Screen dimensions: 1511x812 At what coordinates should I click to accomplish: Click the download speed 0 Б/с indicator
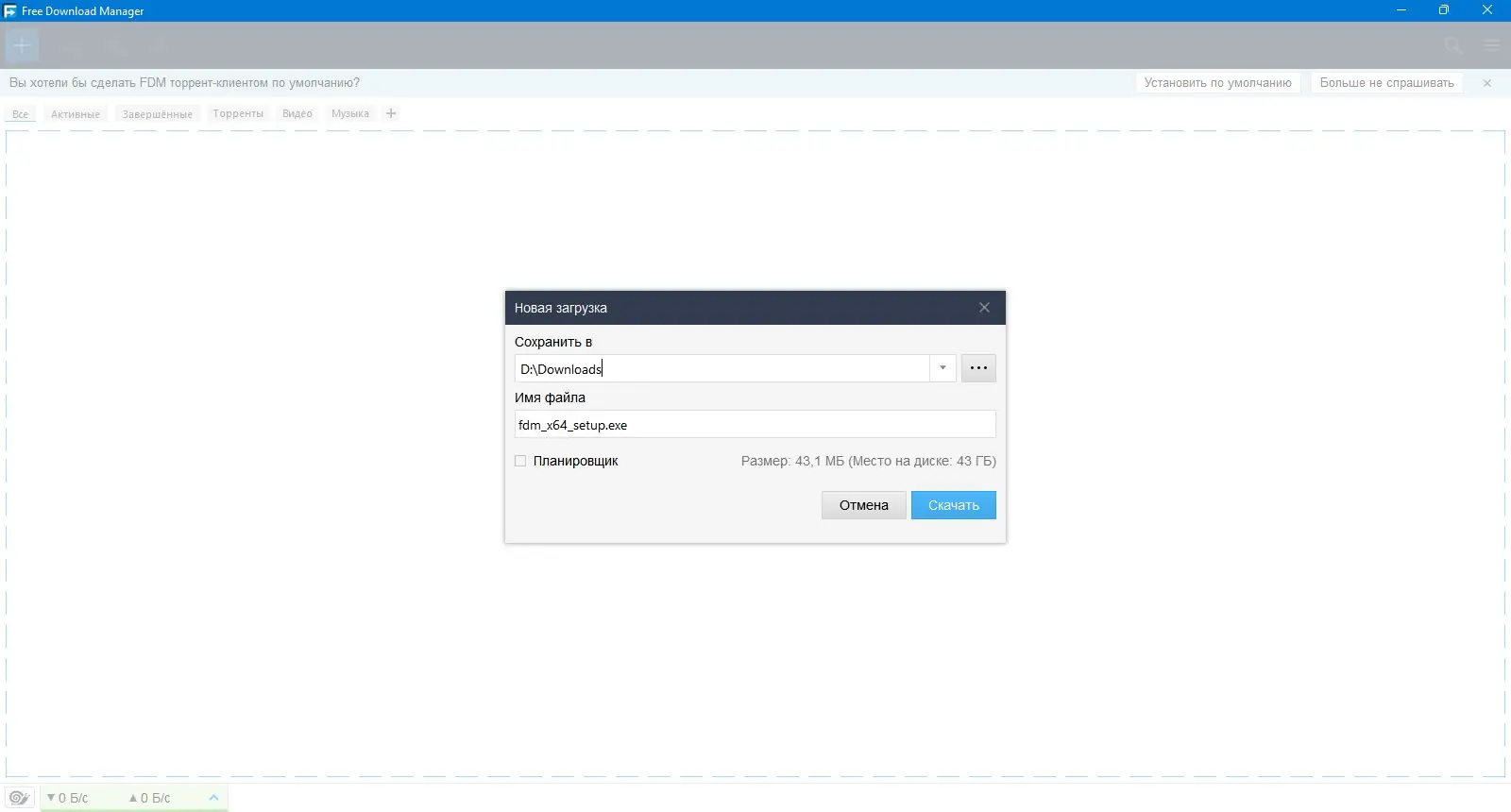tap(67, 798)
